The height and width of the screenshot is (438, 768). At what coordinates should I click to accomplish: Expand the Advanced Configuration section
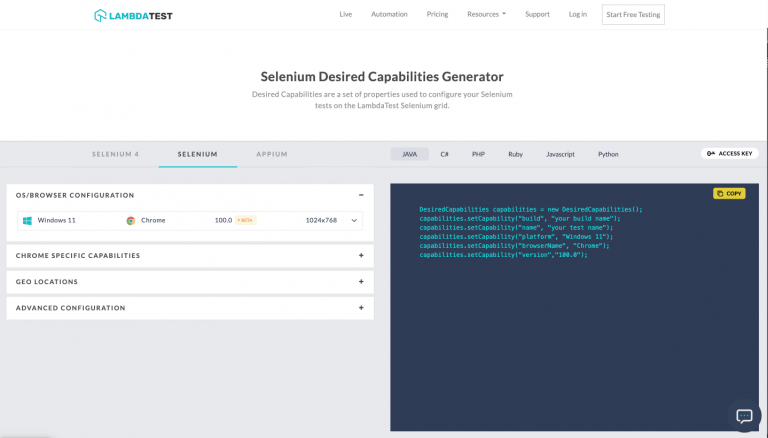361,308
